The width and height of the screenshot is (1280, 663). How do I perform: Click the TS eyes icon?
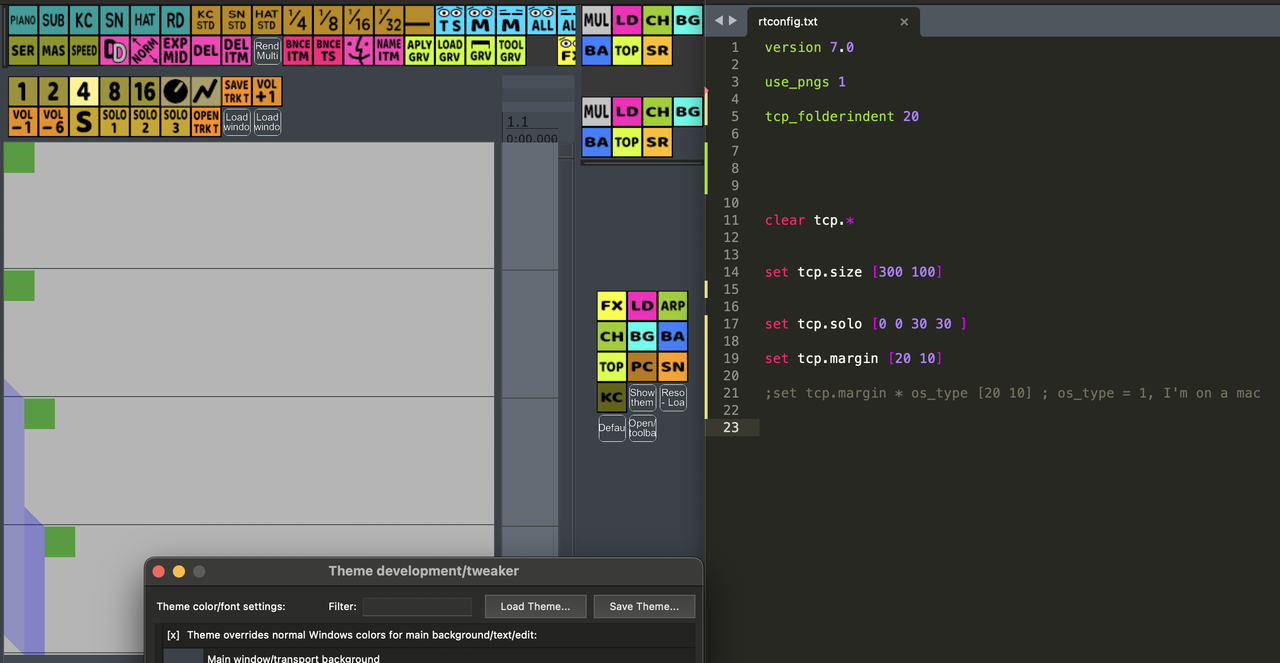point(450,20)
